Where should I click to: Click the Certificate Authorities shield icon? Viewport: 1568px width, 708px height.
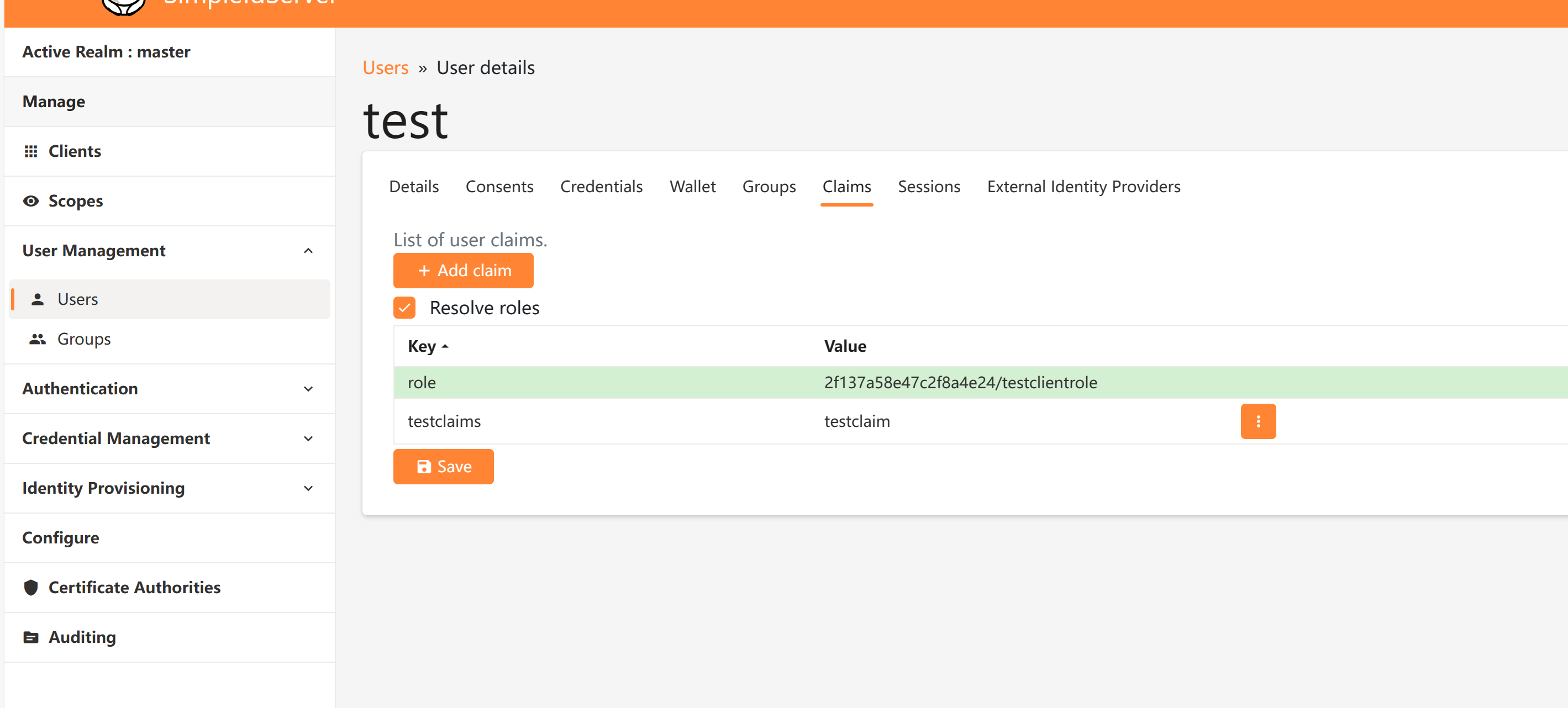coord(30,587)
